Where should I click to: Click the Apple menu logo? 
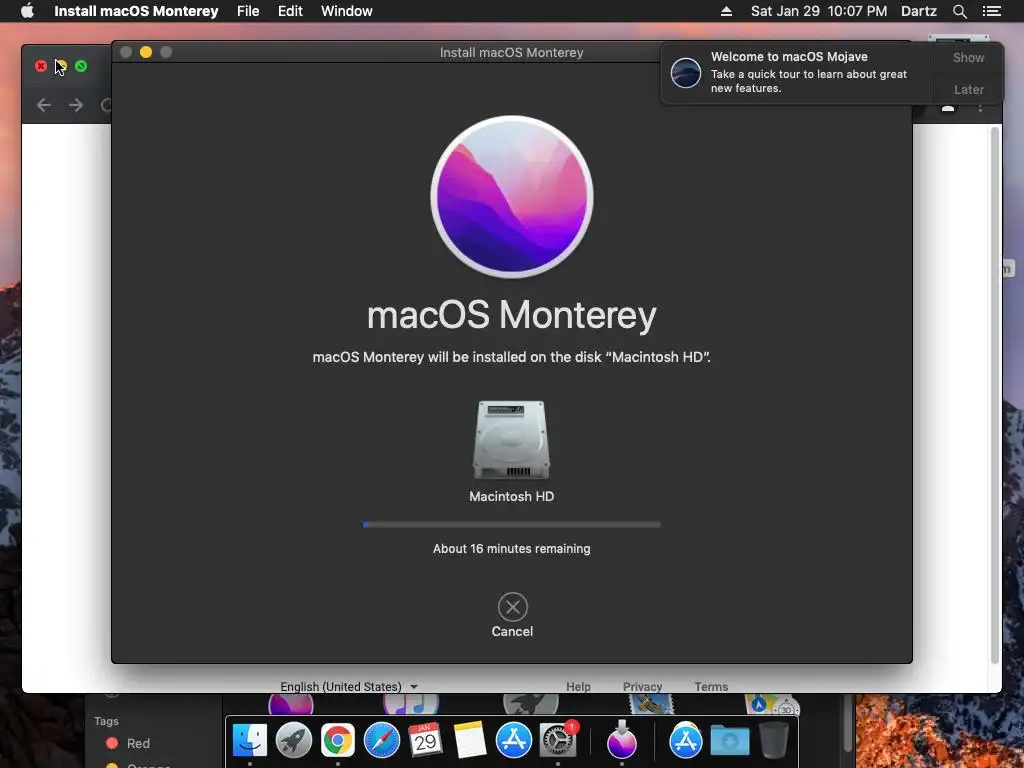[27, 11]
